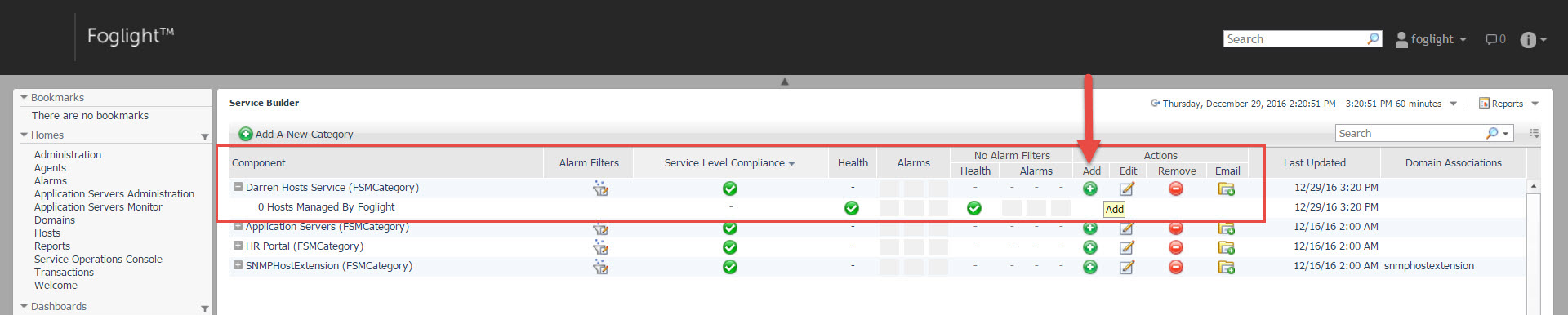Open the foglight user dropdown arrow
Viewport: 1568px width, 315px height.
(1463, 39)
